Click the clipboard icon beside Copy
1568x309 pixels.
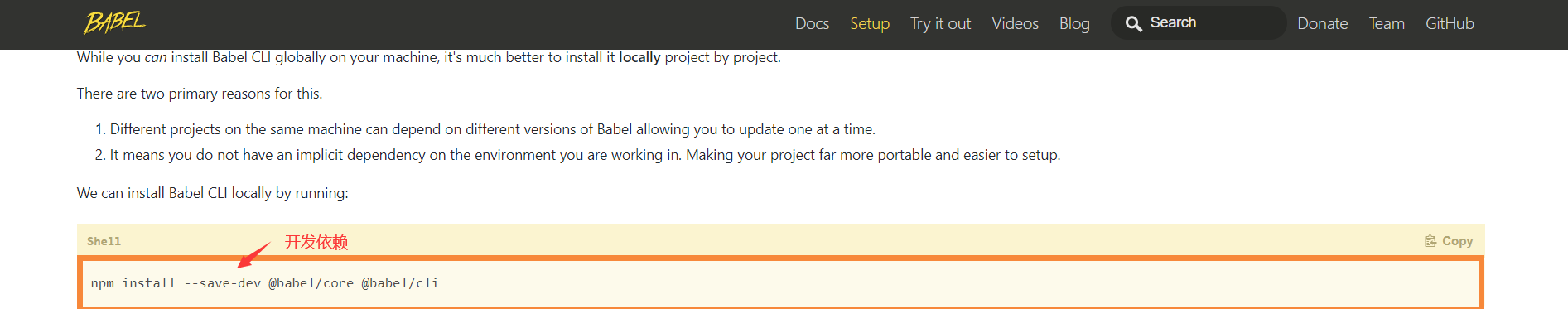(x=1430, y=241)
